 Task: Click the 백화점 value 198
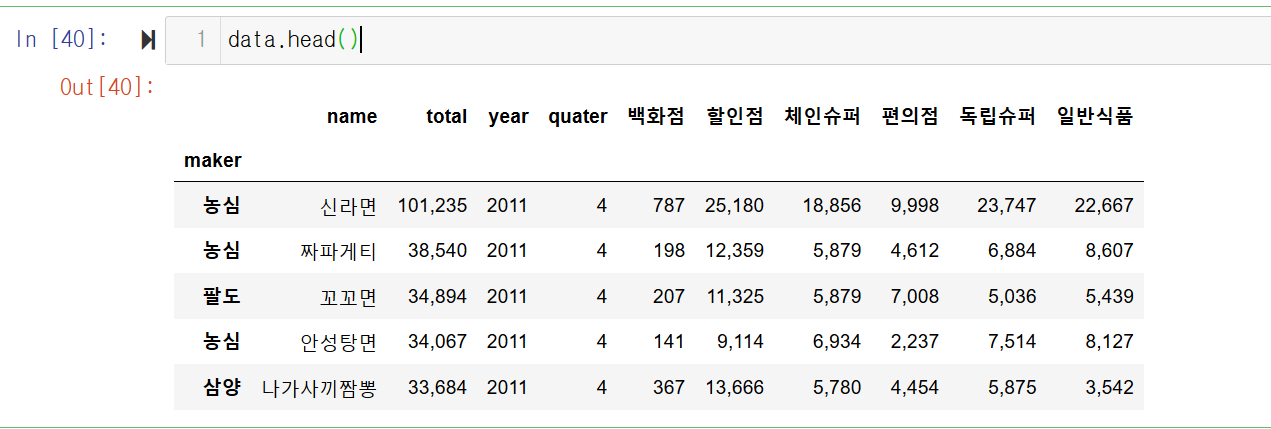[669, 251]
